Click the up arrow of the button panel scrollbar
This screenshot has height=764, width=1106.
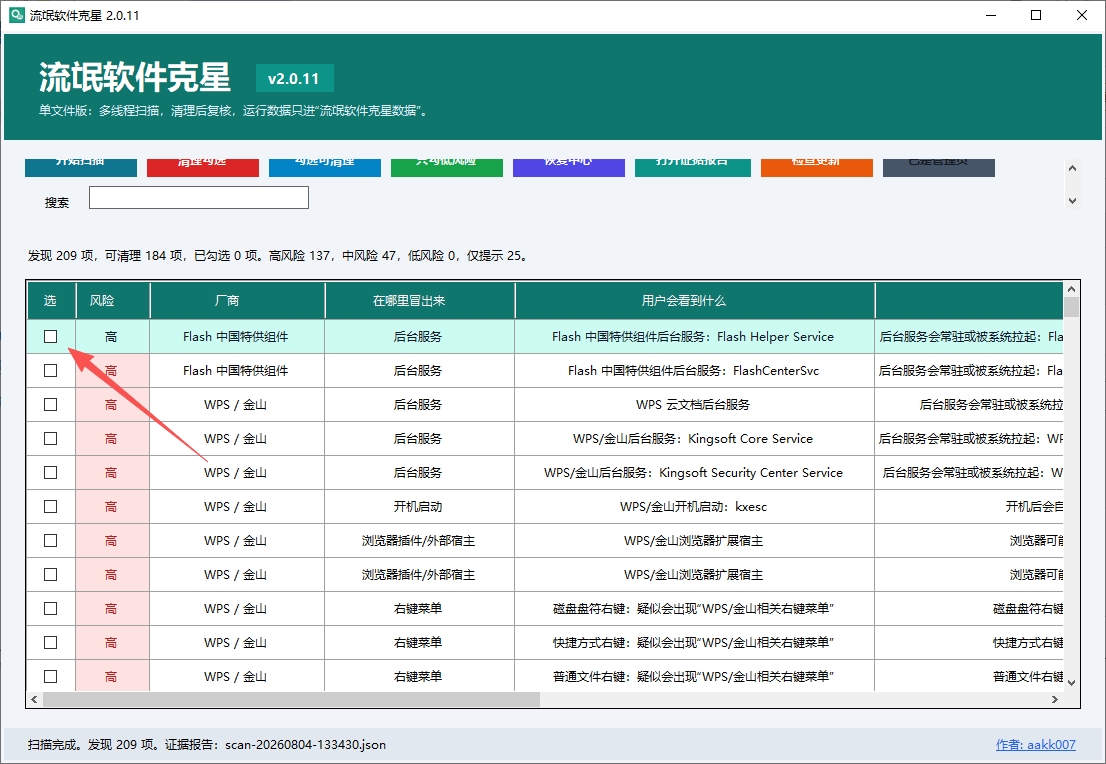tap(1072, 168)
